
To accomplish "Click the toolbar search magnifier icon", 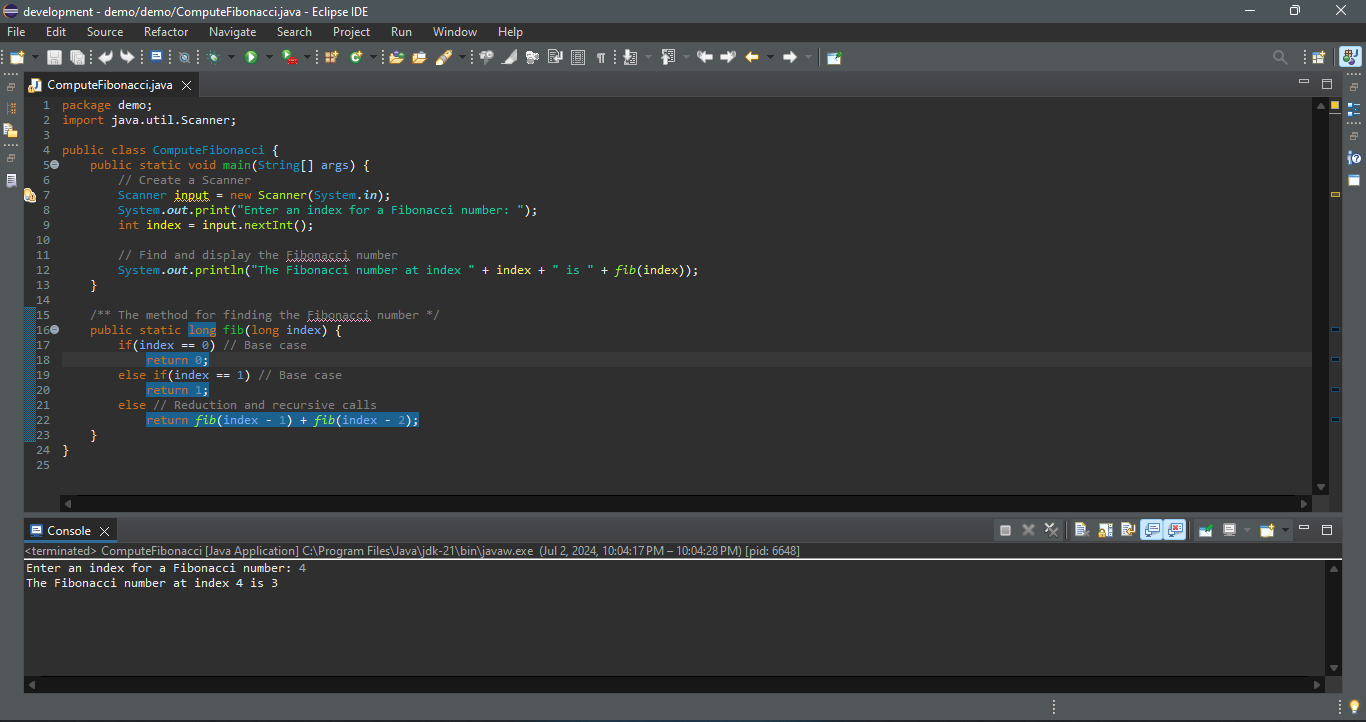I will pos(1280,57).
